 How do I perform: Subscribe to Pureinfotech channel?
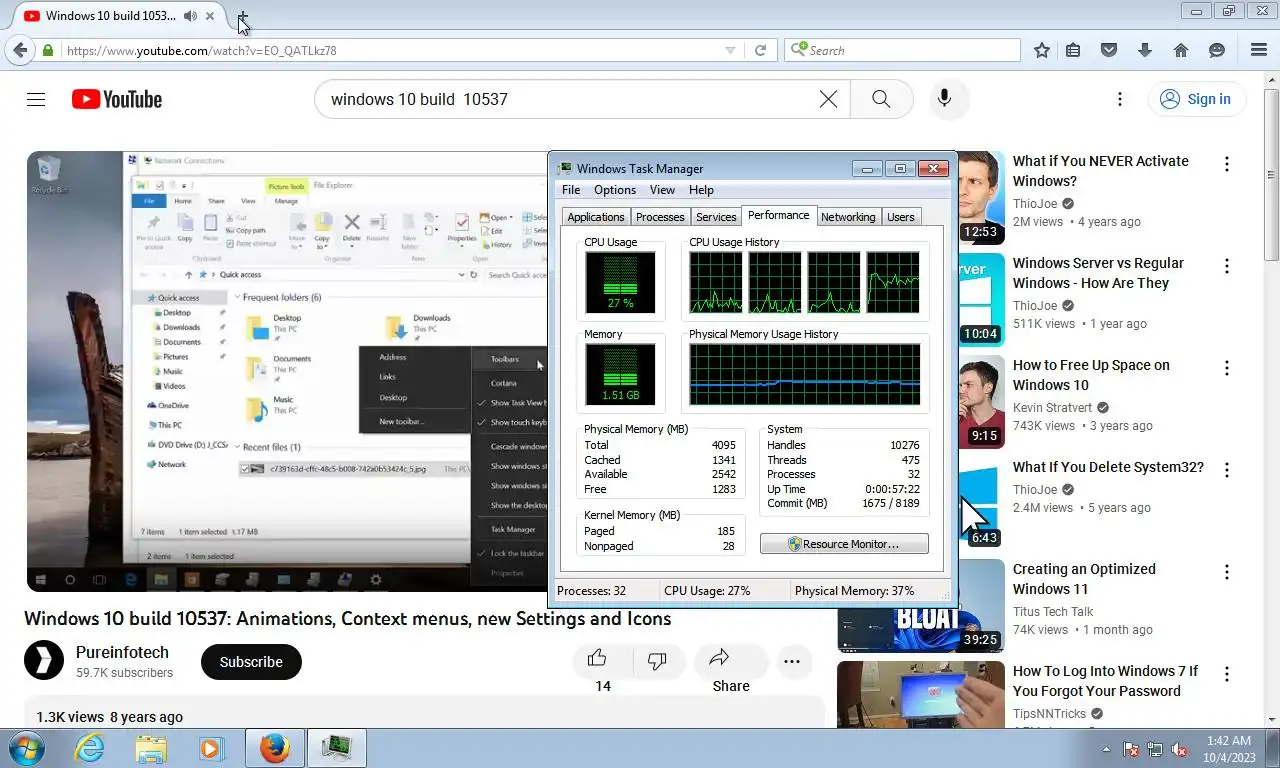(x=251, y=662)
